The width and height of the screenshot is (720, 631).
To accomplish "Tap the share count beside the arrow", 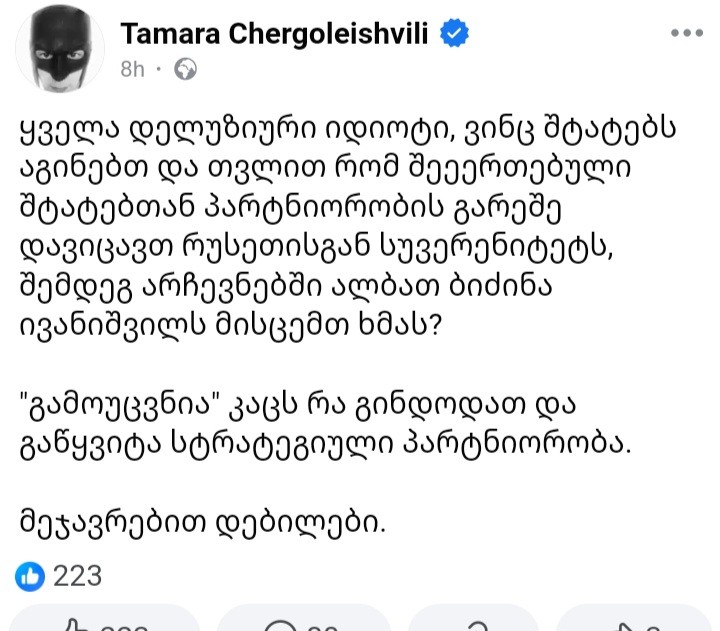I will pos(651,627).
